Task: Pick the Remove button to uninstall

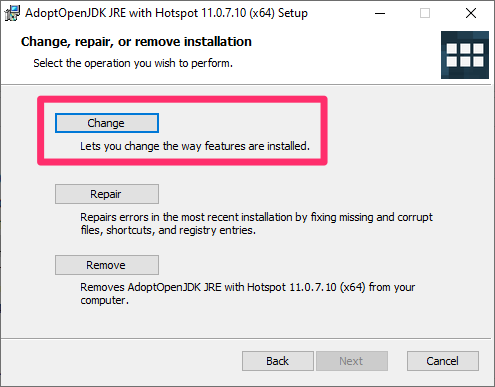Action: tap(107, 265)
